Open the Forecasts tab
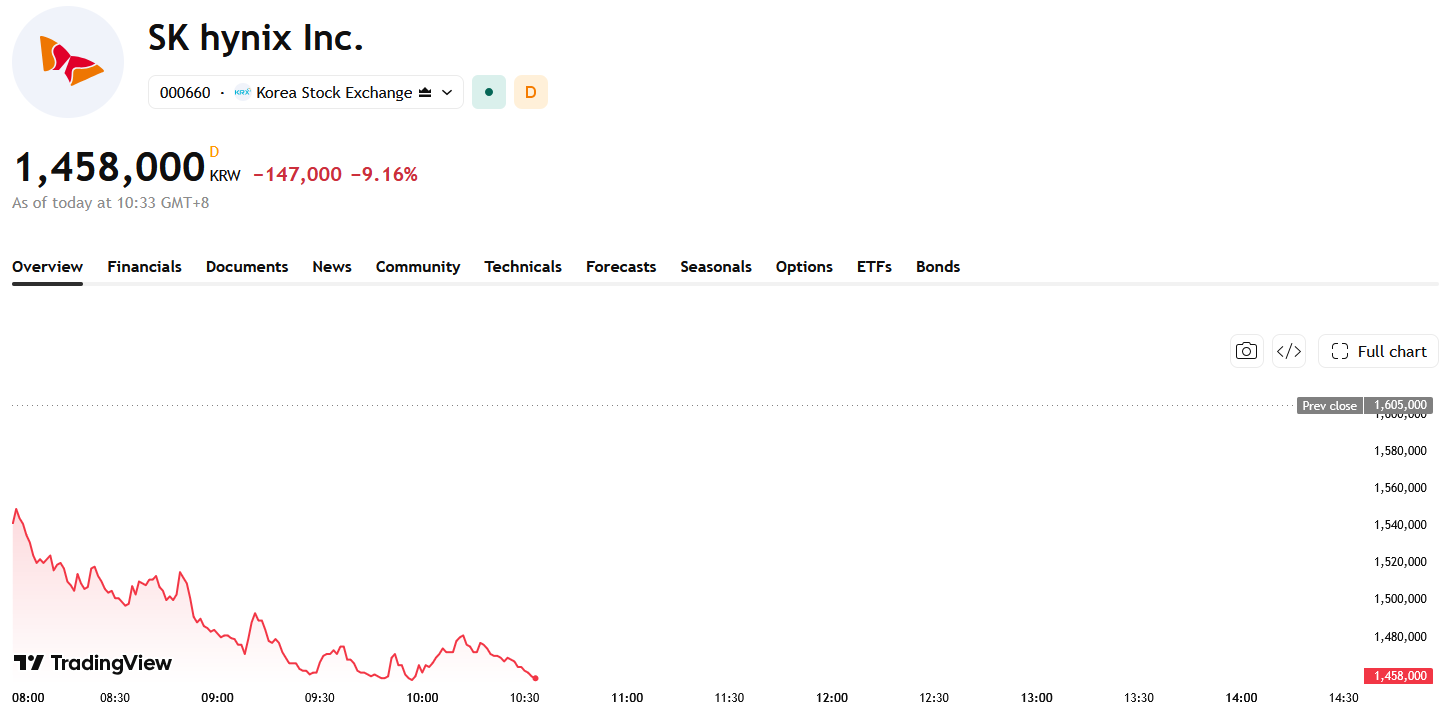1444x722 pixels. click(621, 267)
